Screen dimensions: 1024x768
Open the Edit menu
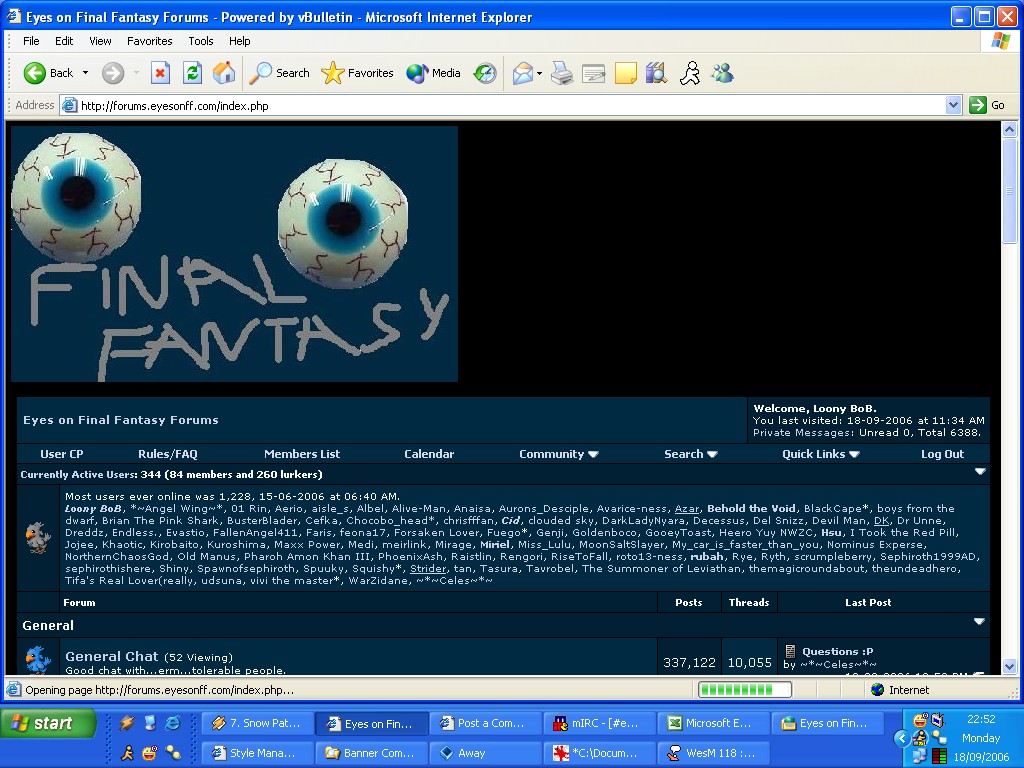click(x=64, y=40)
